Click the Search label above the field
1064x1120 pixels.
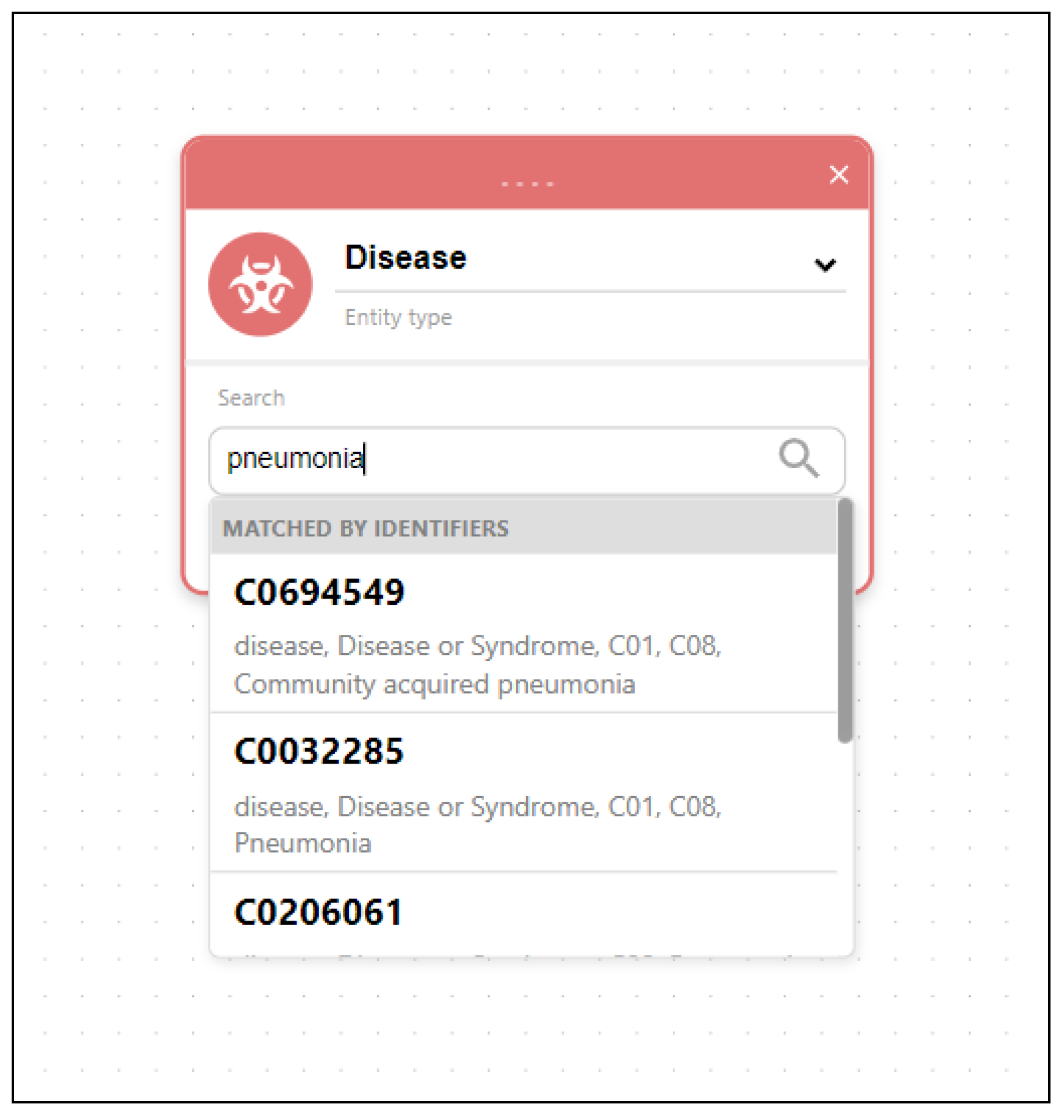pos(251,398)
